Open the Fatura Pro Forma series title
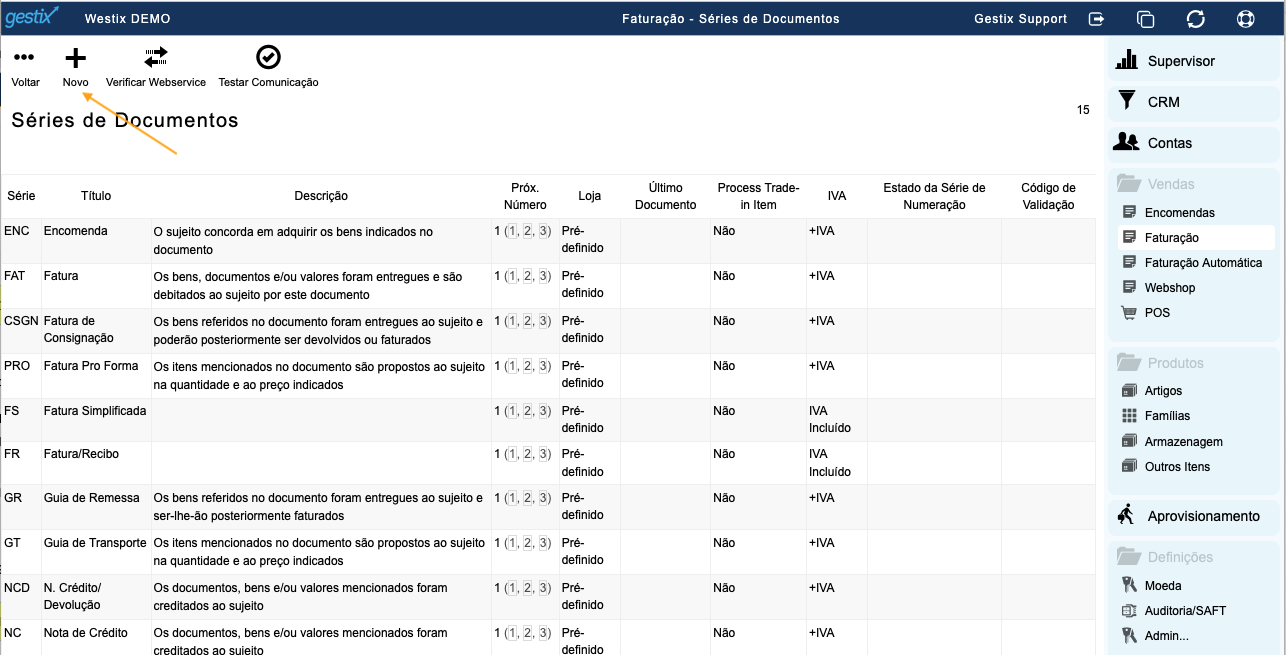Screen dimensions: 1286x655 91,366
